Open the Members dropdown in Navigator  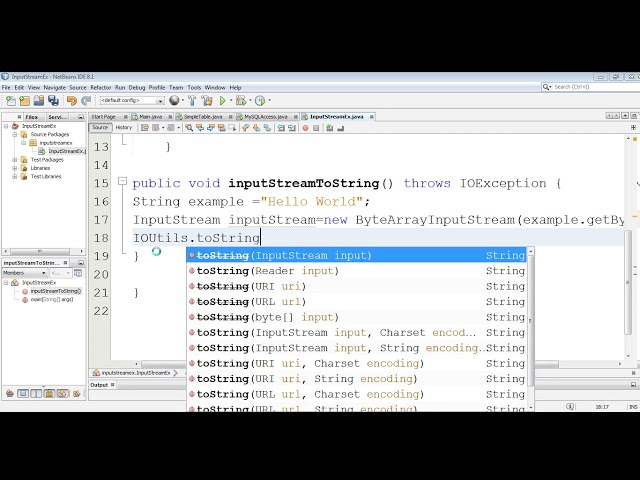tap(25, 273)
